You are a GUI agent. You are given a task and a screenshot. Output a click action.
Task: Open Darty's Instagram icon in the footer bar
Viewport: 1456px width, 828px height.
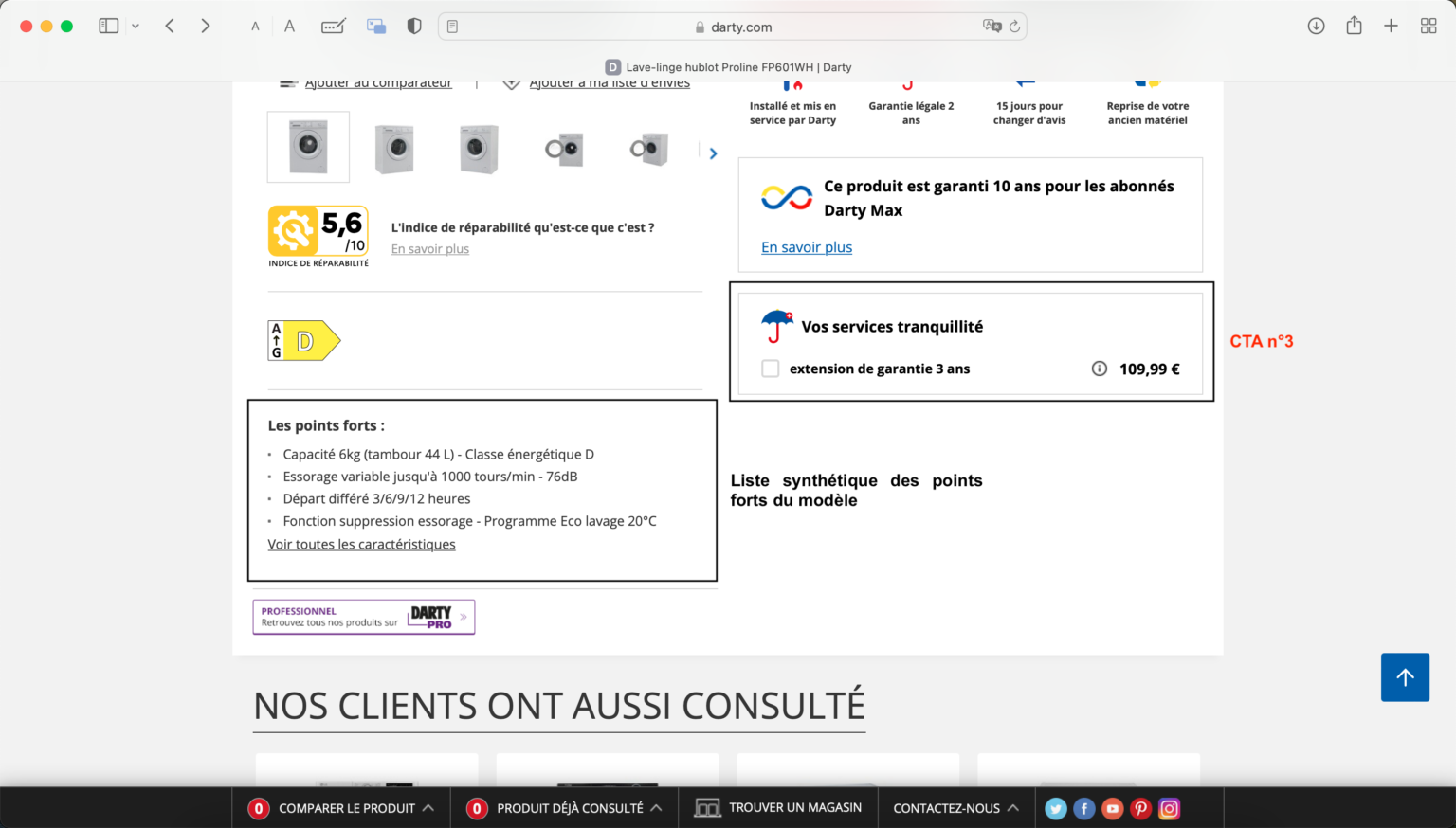(x=1169, y=808)
